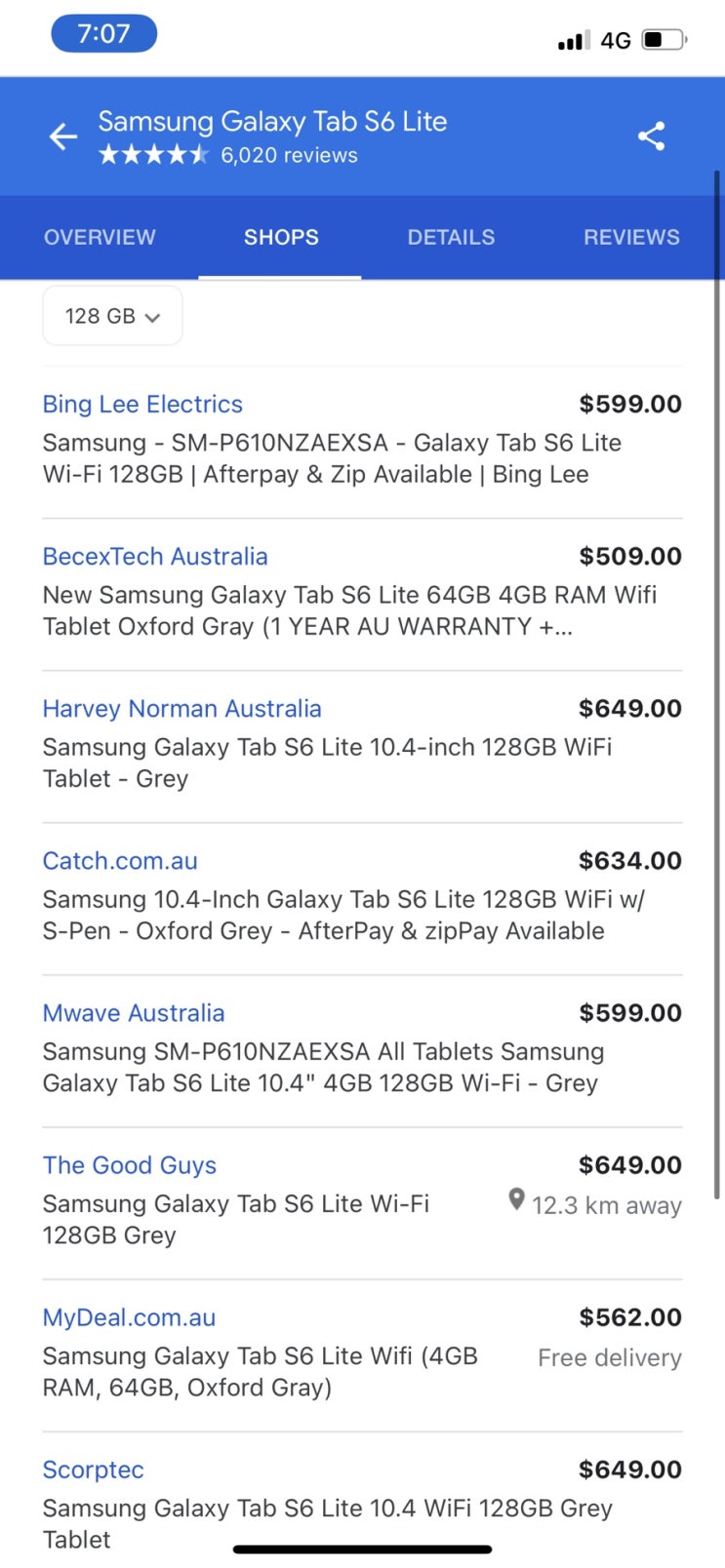The height and width of the screenshot is (1568, 725).
Task: Visit the Harvey Norman Australia link
Action: (x=181, y=708)
